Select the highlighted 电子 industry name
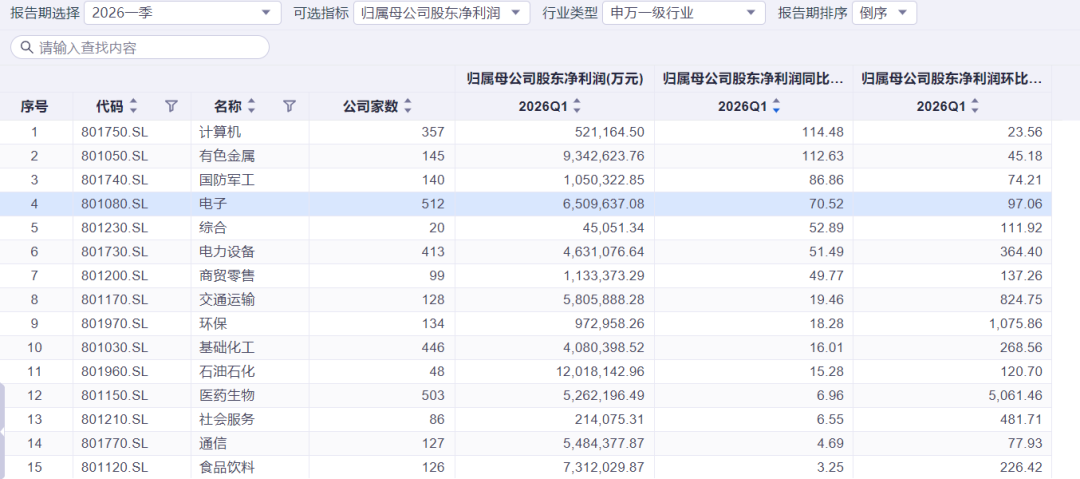Image resolution: width=1080 pixels, height=479 pixels. 213,204
